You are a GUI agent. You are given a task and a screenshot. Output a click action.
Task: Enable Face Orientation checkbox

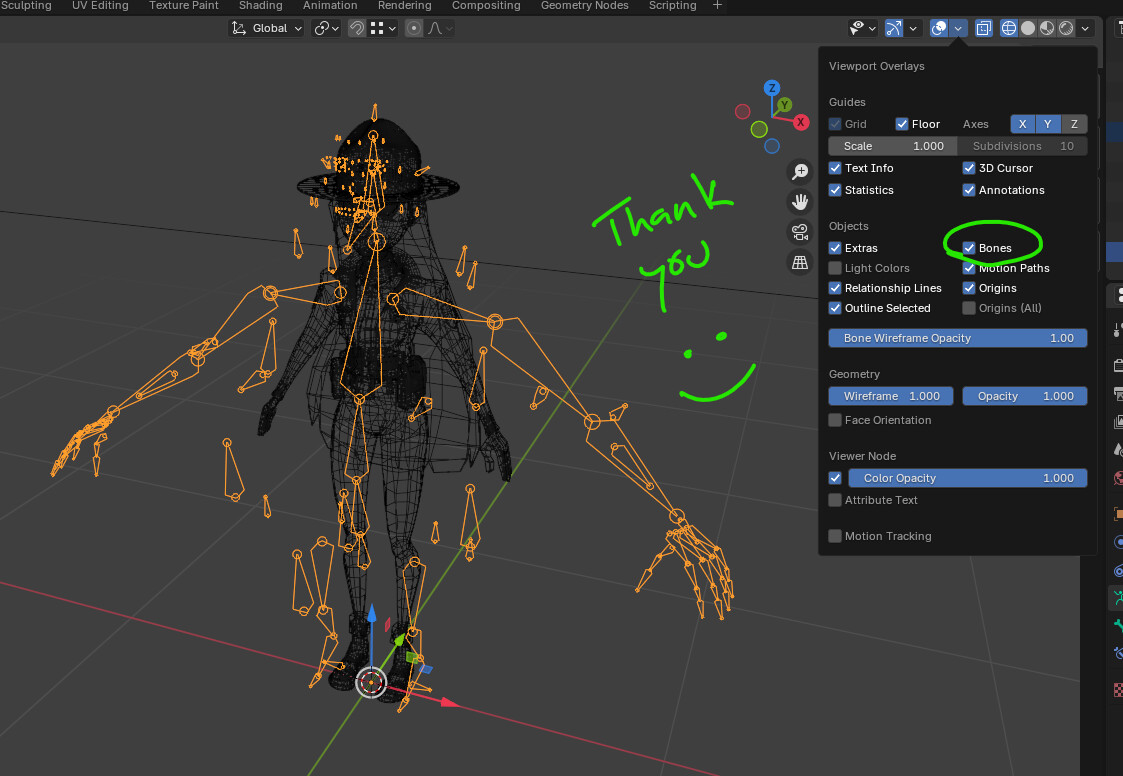(835, 420)
